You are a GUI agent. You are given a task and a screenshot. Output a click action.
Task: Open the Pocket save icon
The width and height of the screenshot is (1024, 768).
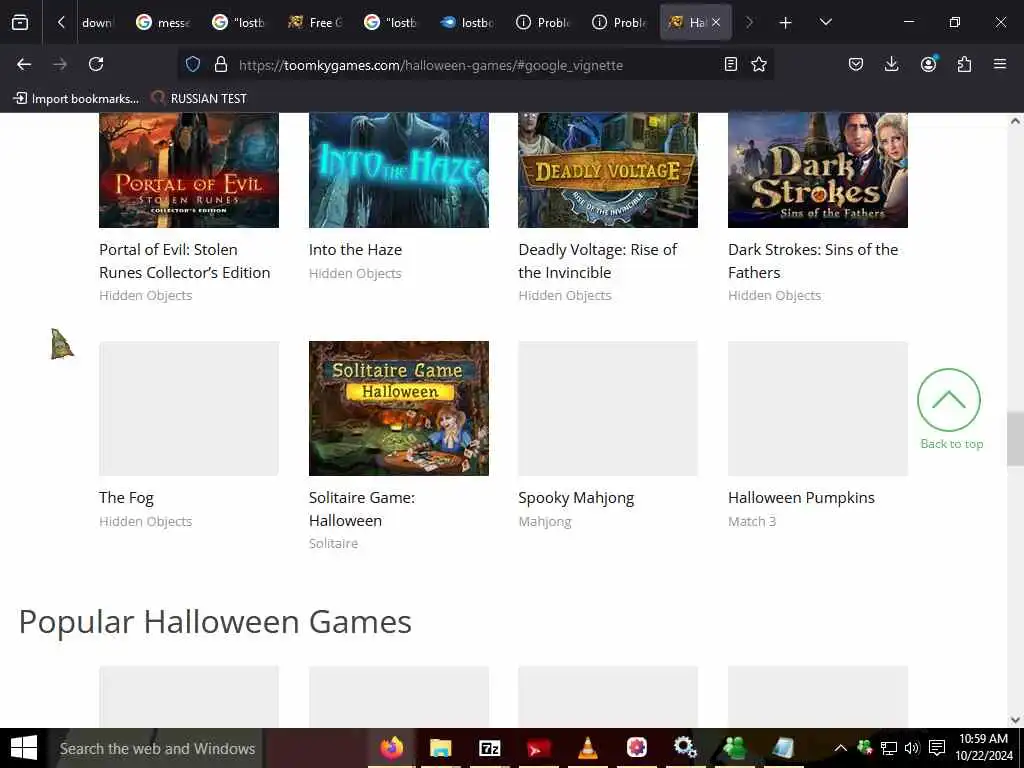point(856,64)
